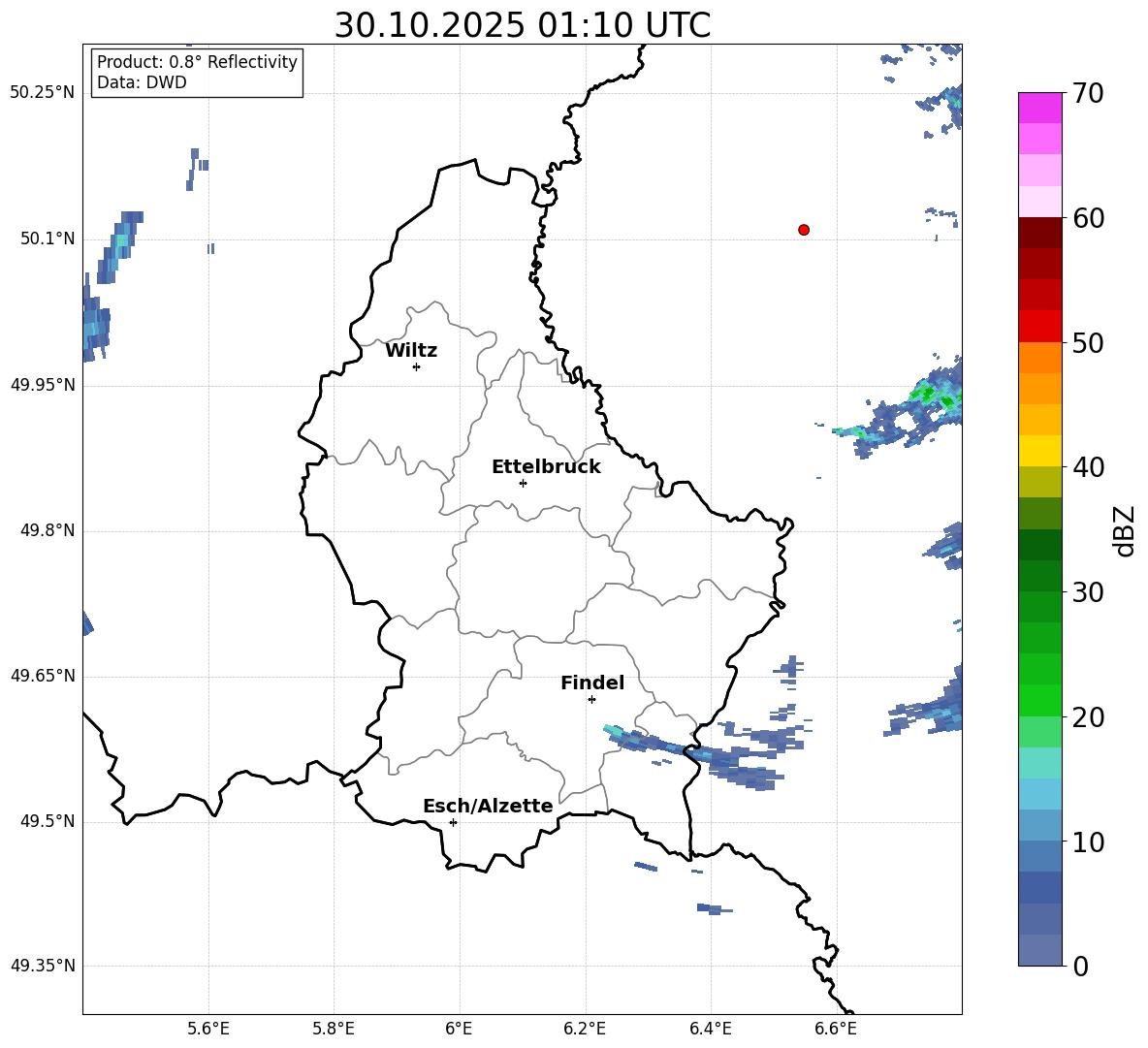Viewport: 1148px width, 1048px height.
Task: Click the 49.65°N latitude label
Action: point(43,676)
